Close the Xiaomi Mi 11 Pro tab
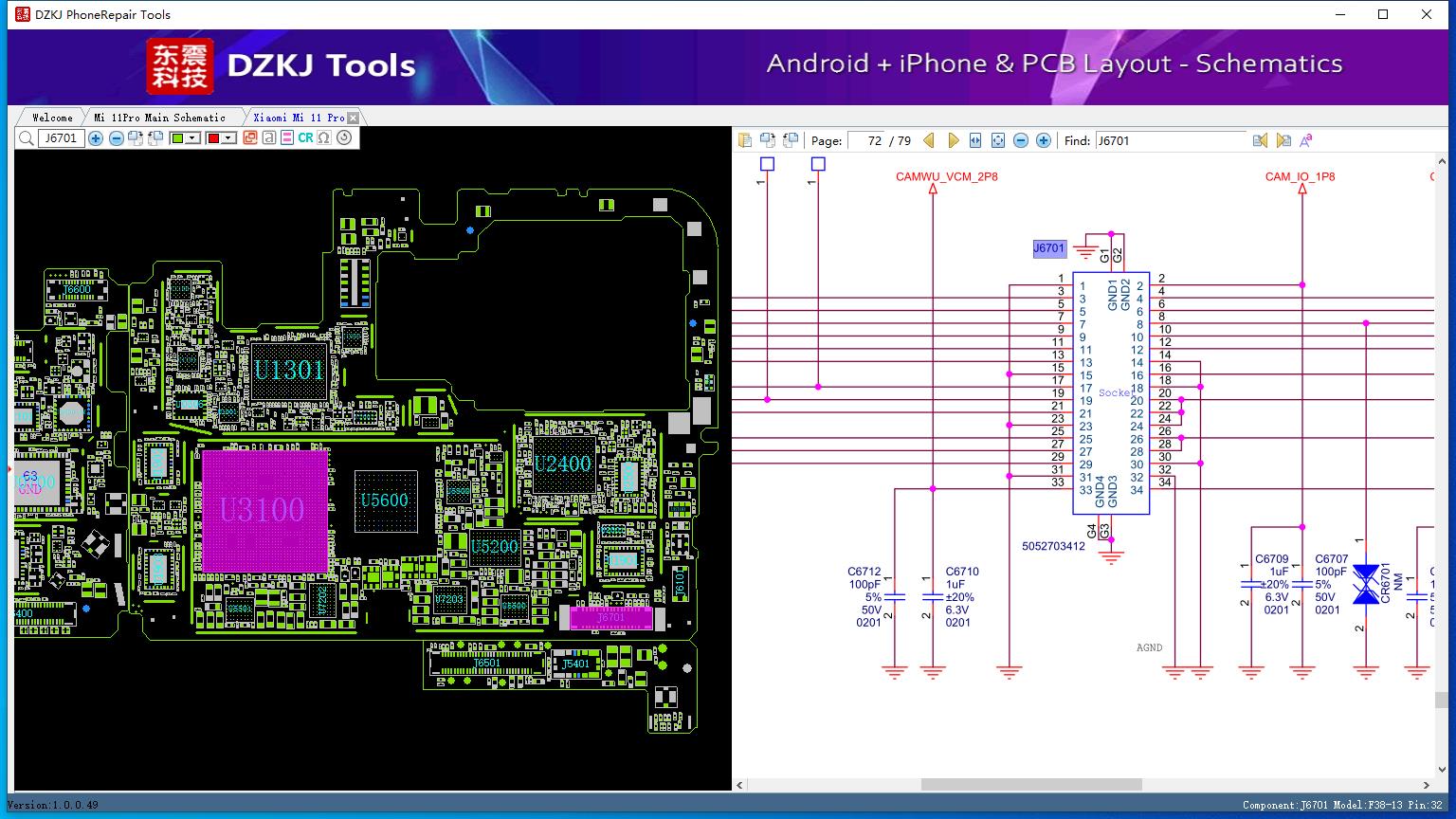This screenshot has width=1456, height=819. (353, 118)
